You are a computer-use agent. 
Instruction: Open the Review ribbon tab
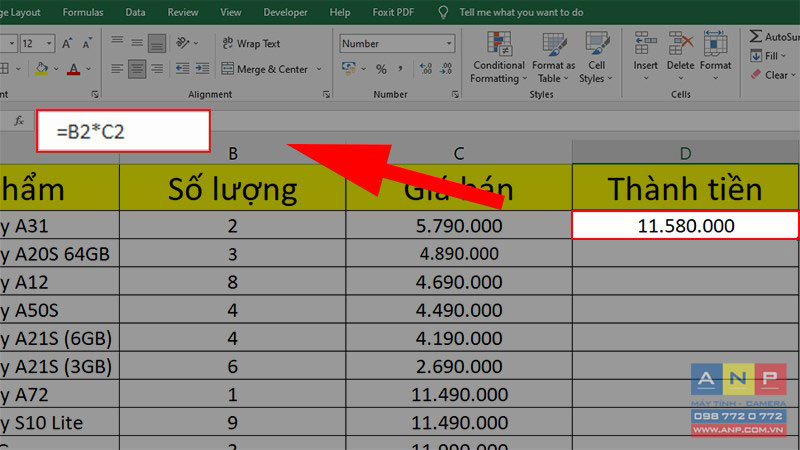click(x=183, y=12)
